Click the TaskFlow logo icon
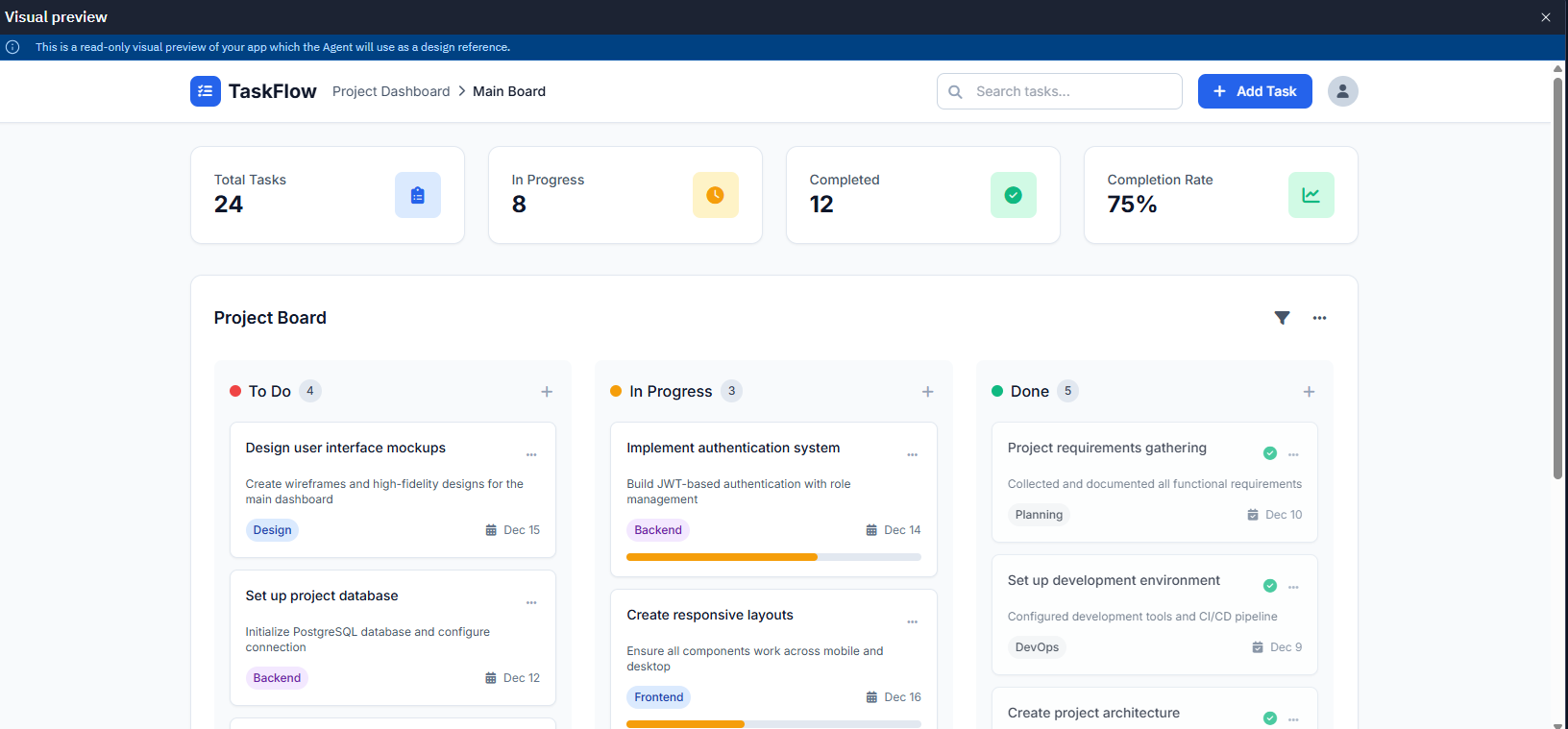This screenshot has width=1568, height=729. 205,91
